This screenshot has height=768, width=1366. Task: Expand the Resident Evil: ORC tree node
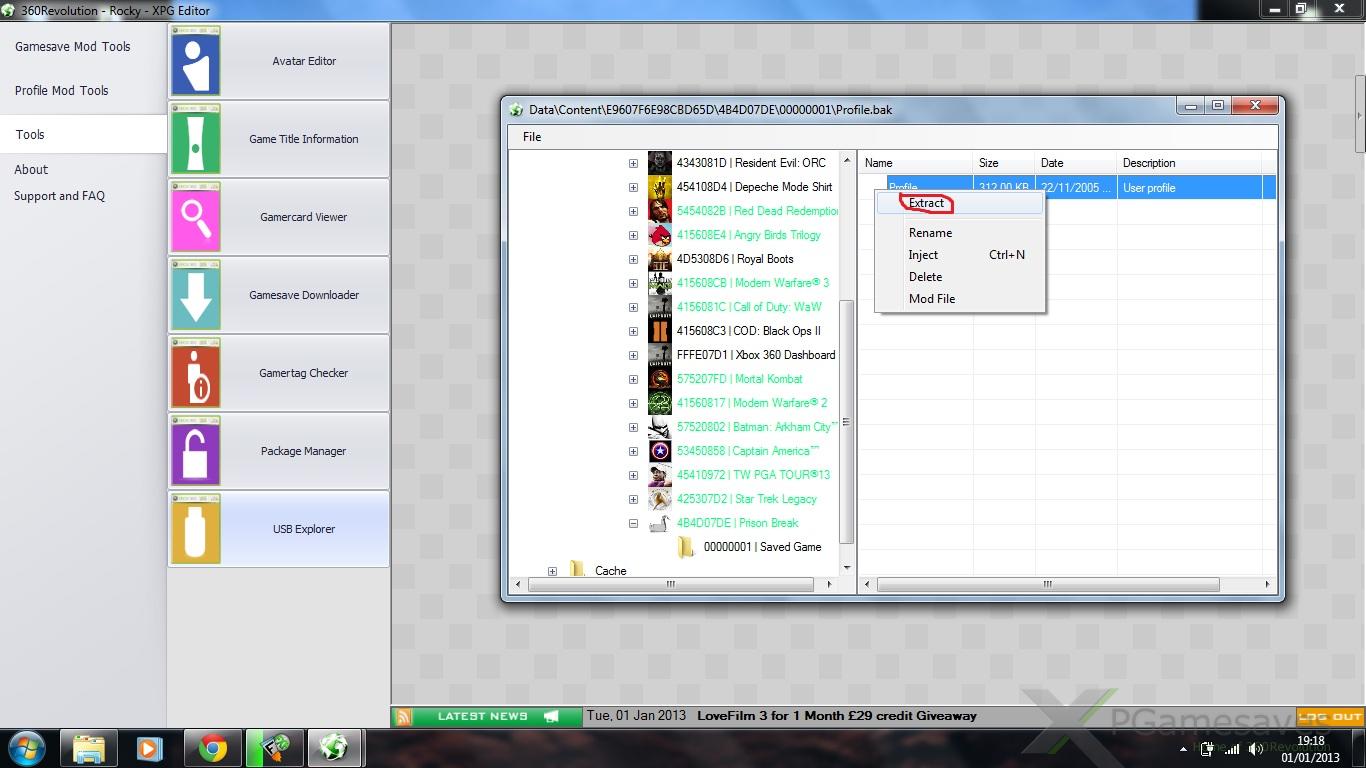coord(633,163)
